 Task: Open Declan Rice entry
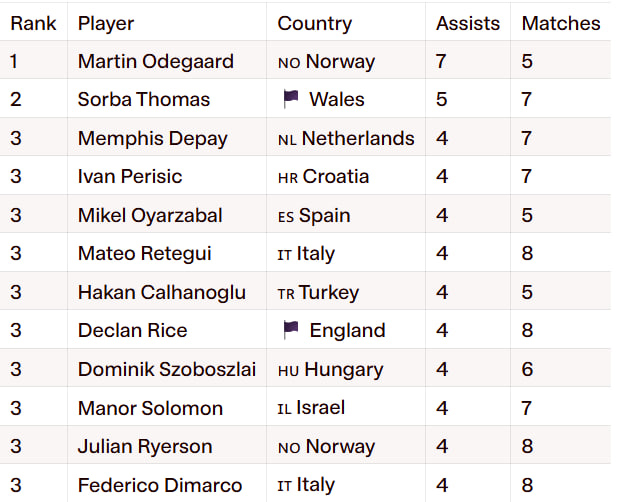pos(132,330)
